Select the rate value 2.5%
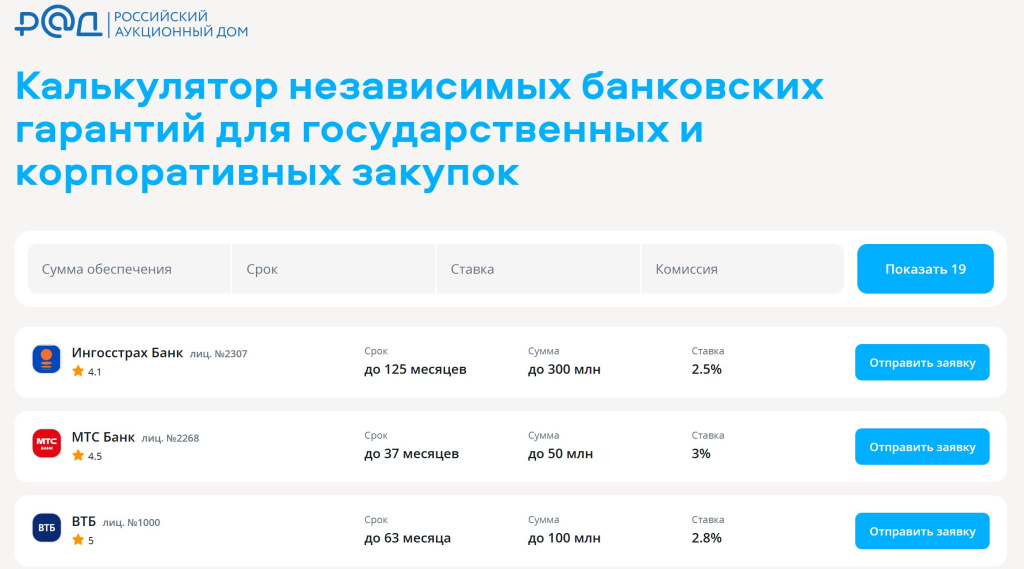 click(707, 370)
